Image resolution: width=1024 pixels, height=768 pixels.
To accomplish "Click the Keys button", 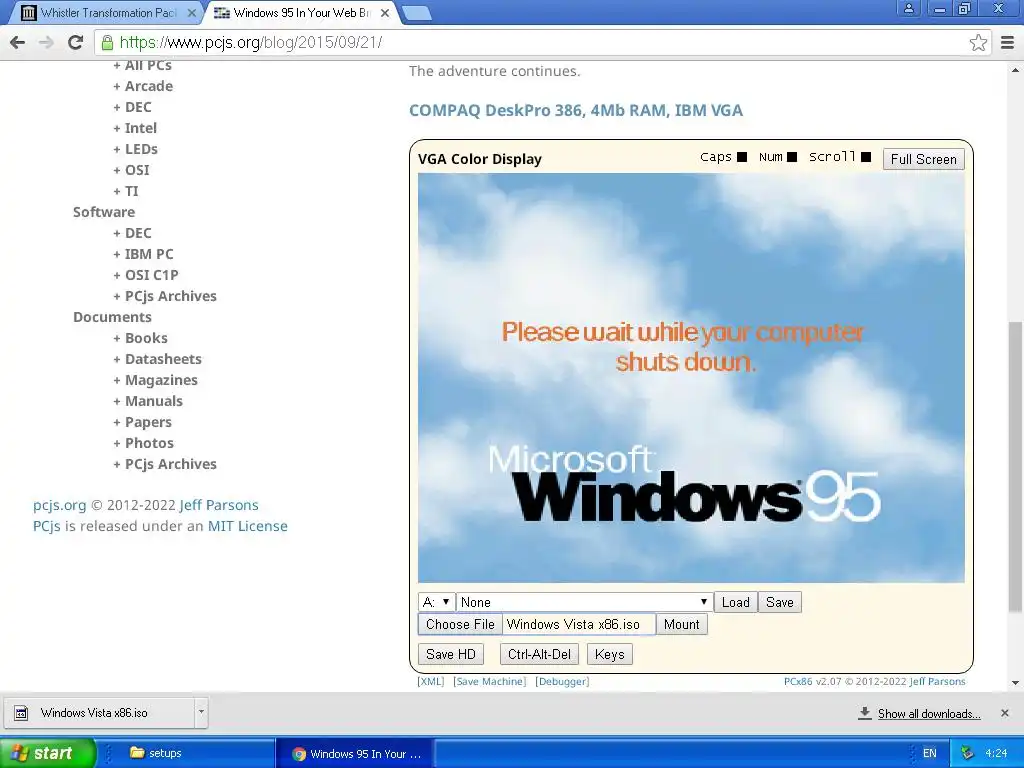I will pyautogui.click(x=609, y=654).
